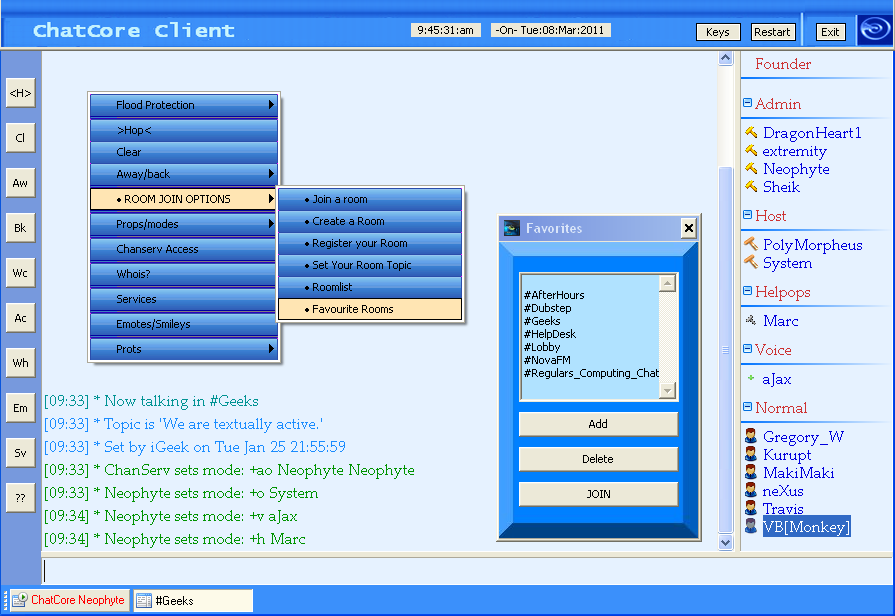
Task: Click the gavel icon beside Sheik
Action: coord(751,186)
